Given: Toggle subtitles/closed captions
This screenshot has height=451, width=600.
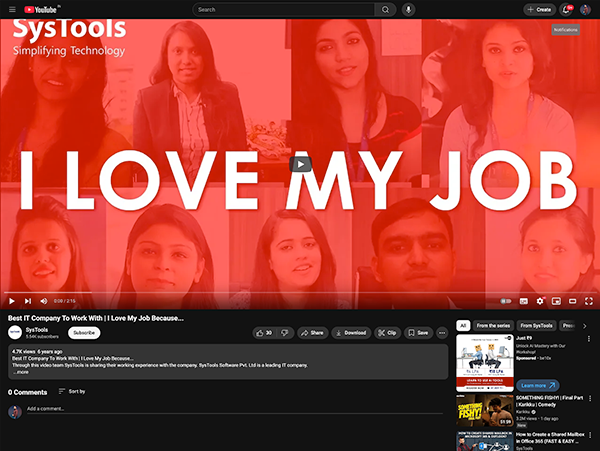Looking at the screenshot, I should click(523, 301).
